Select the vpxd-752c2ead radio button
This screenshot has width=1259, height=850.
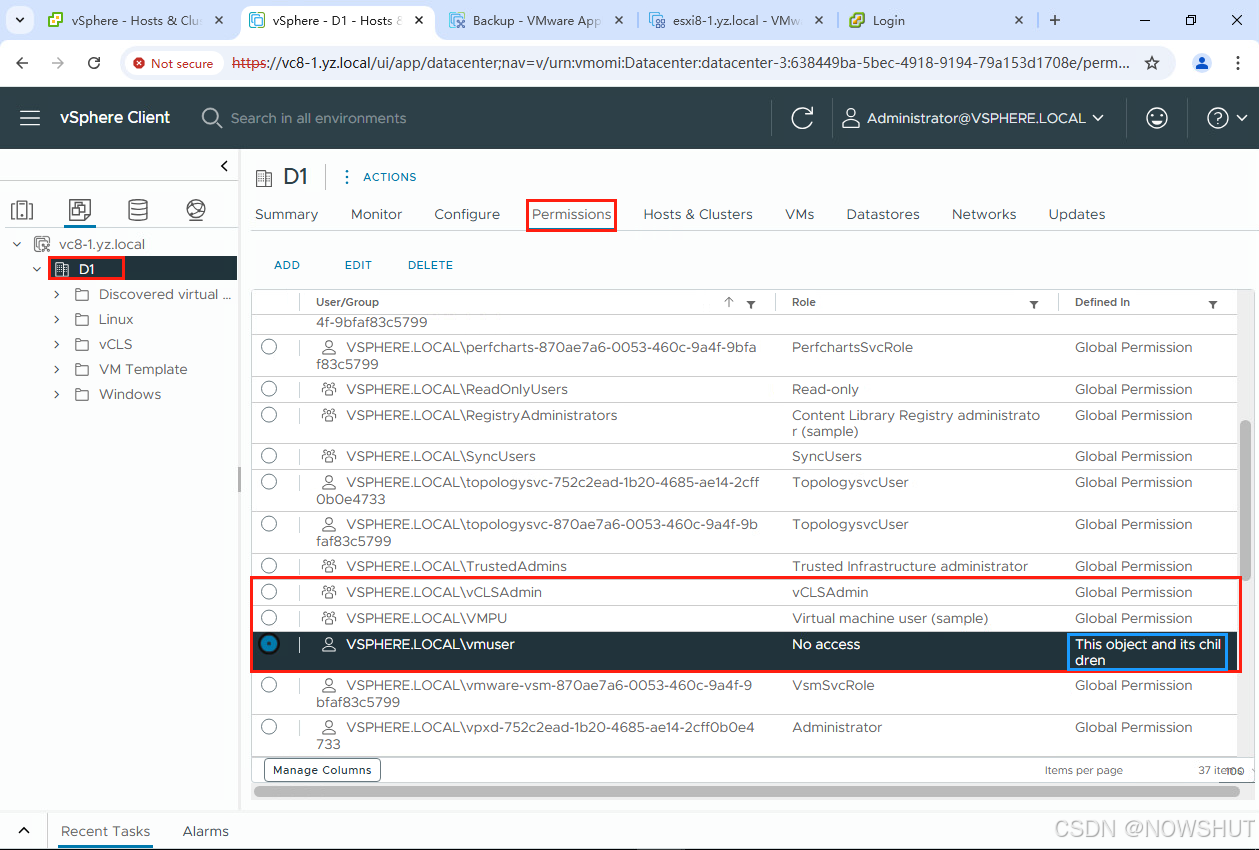coord(269,727)
